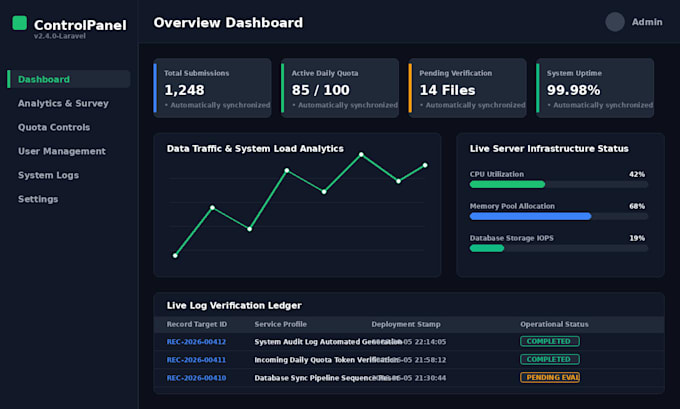
Task: Click the Operational Status column header
Action: [554, 324]
